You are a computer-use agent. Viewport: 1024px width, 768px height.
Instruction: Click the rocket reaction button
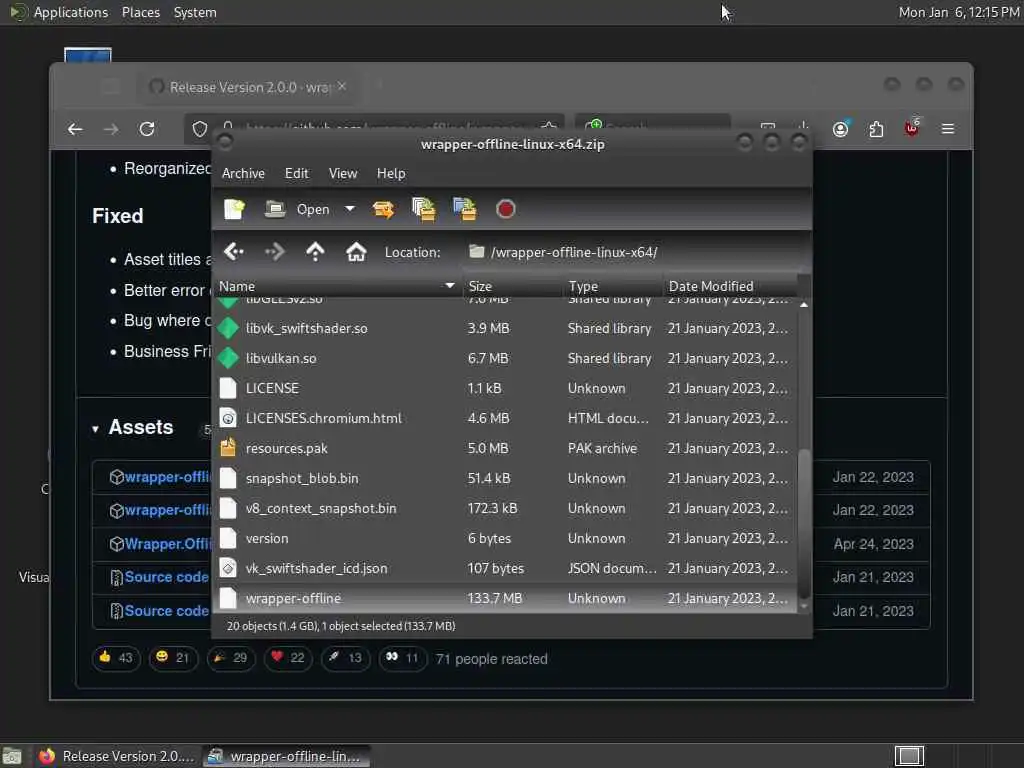(x=345, y=658)
